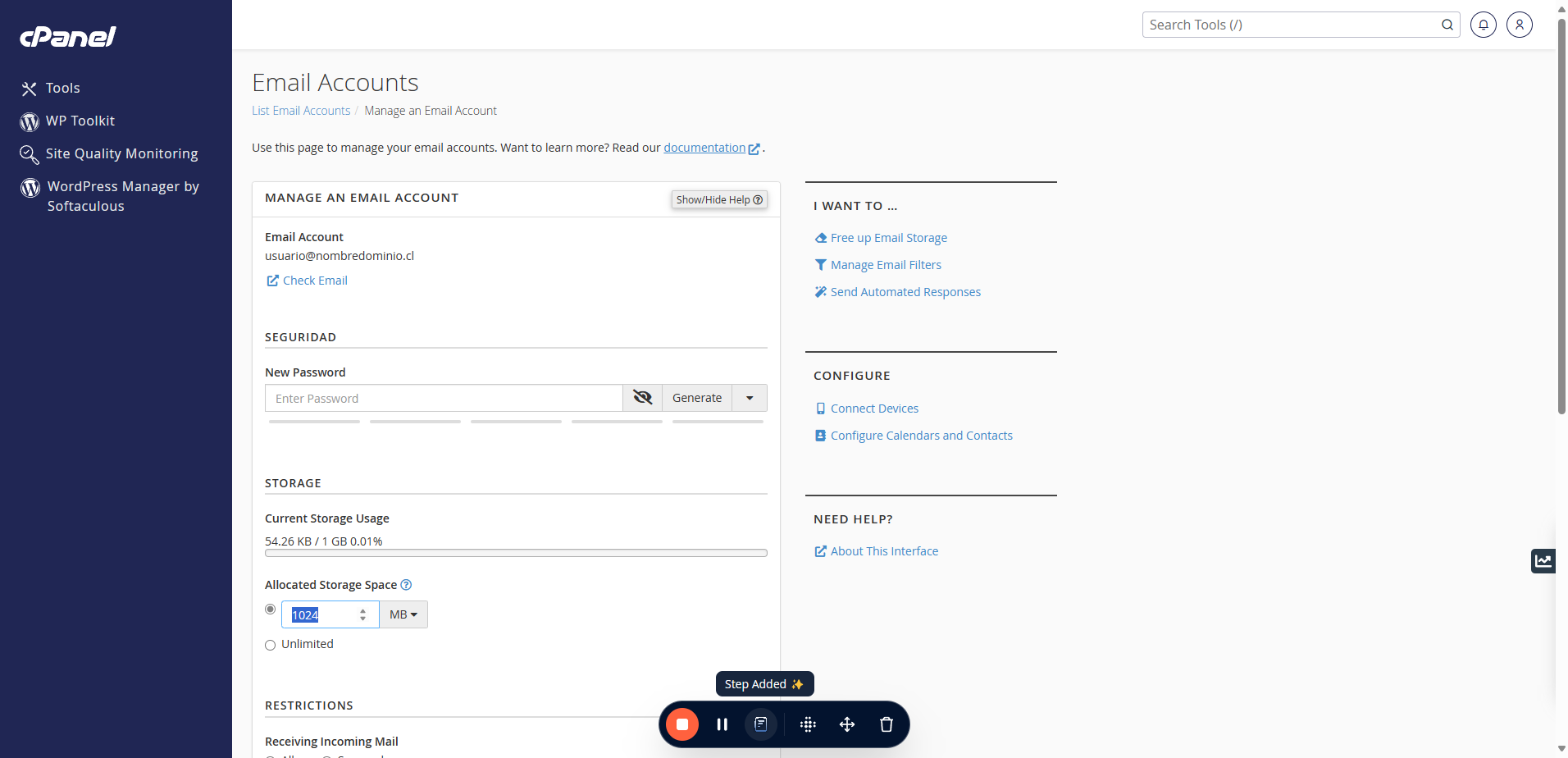This screenshot has height=758, width=1568.
Task: Click the recorder notes icon
Action: point(761,724)
